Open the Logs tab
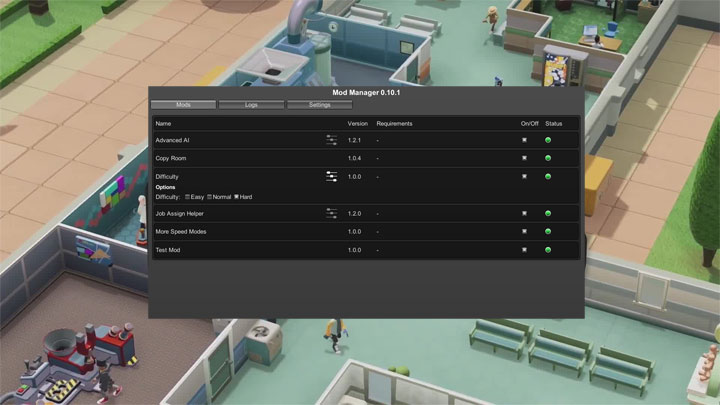This screenshot has height=405, width=720. click(x=251, y=105)
